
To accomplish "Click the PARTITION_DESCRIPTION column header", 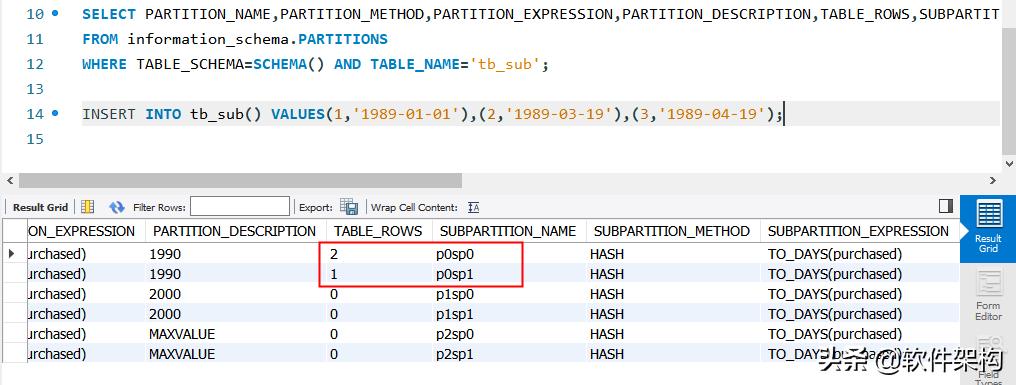I will tap(235, 231).
